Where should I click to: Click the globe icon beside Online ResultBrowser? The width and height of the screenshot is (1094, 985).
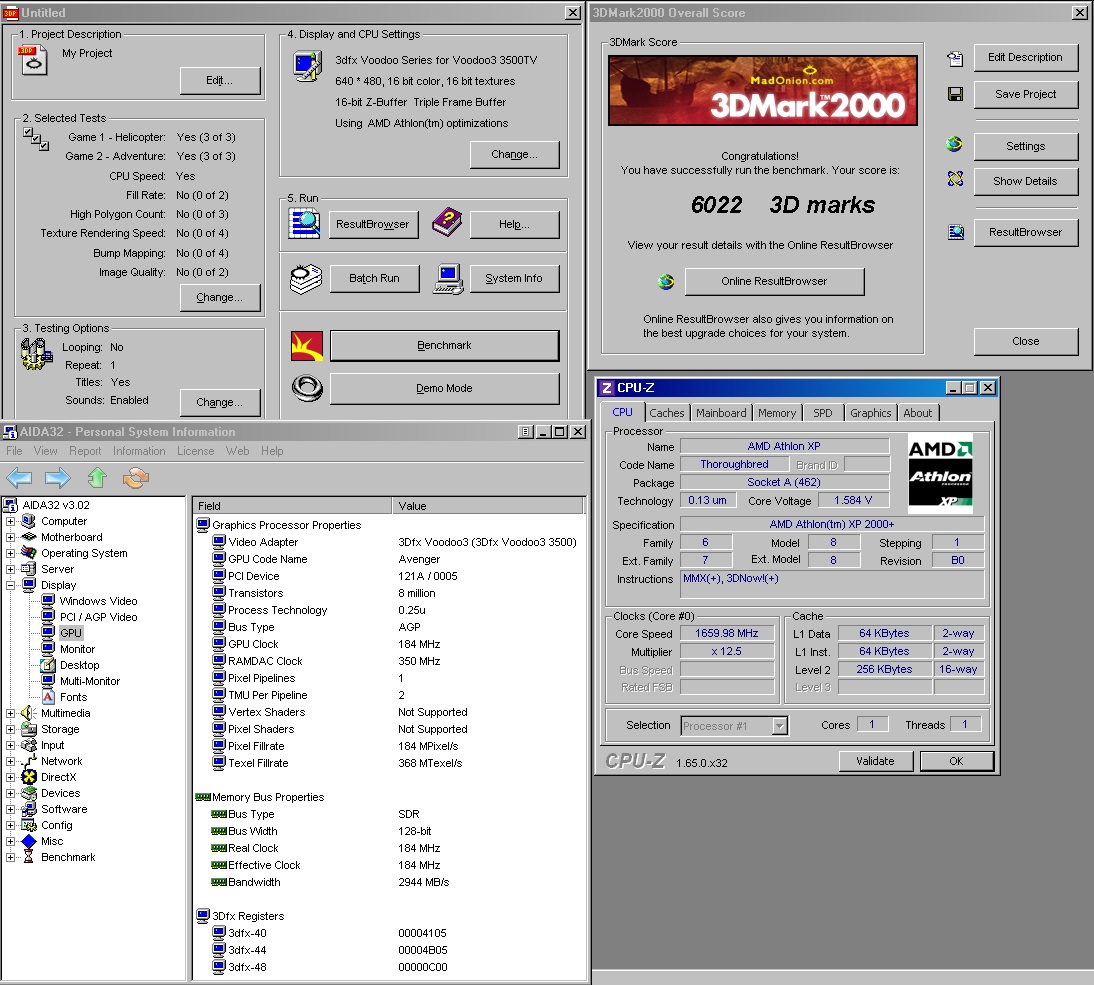click(x=666, y=282)
